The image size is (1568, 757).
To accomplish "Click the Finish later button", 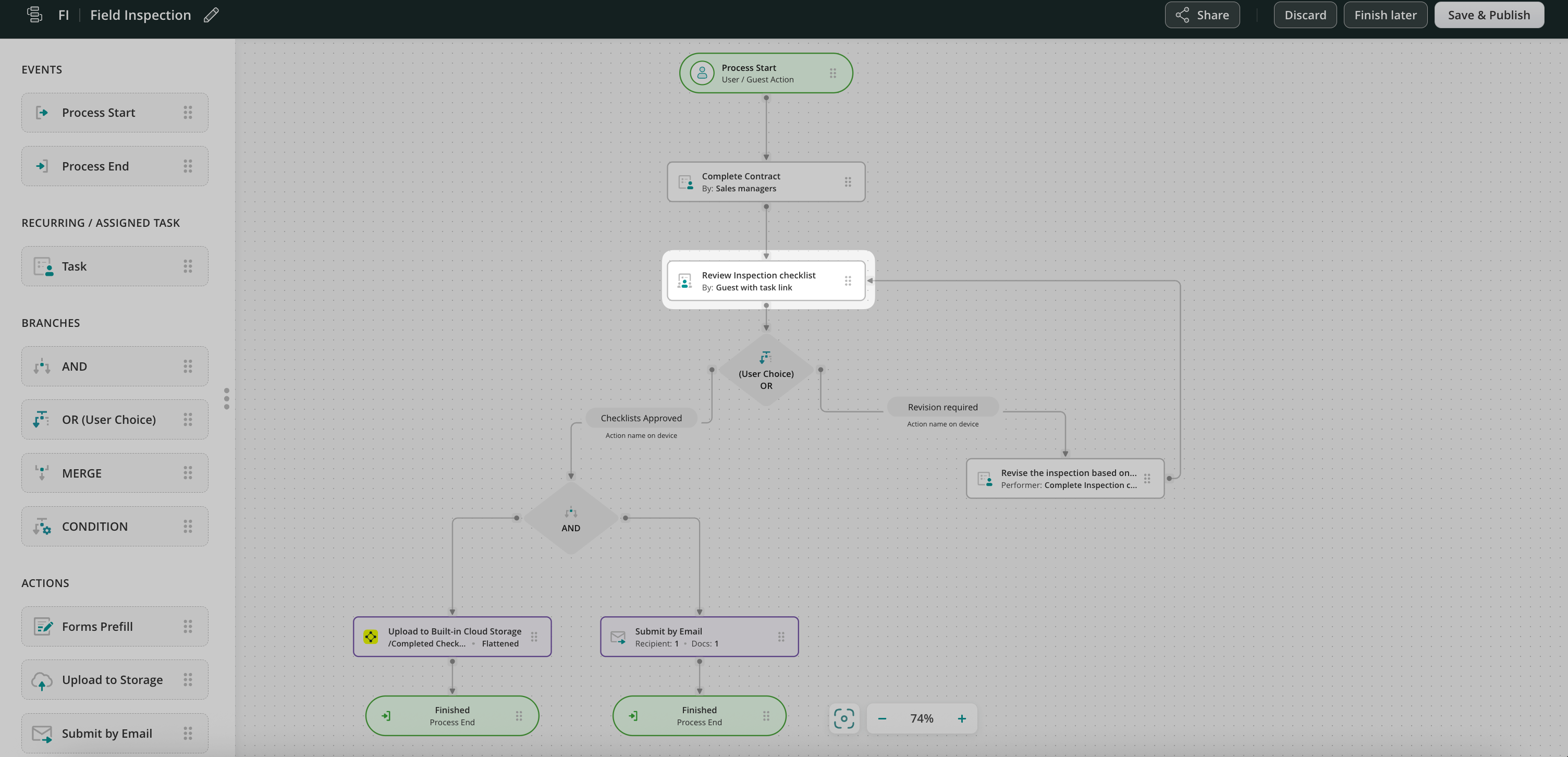I will click(x=1385, y=15).
